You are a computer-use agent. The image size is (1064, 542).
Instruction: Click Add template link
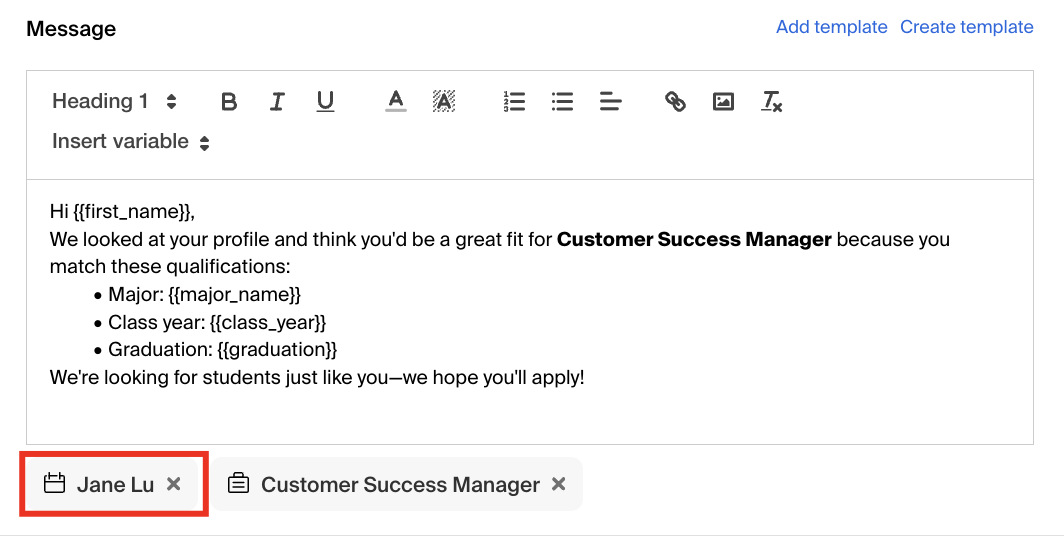(831, 27)
